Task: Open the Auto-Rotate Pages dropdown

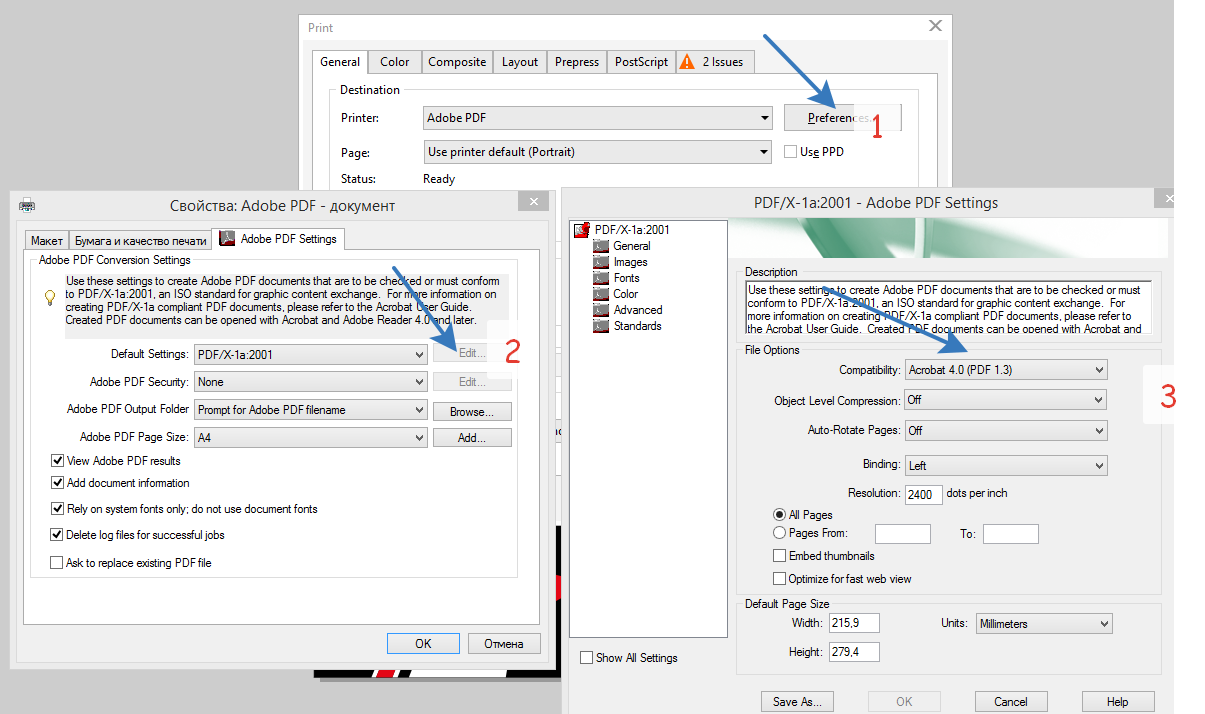Action: (1006, 431)
